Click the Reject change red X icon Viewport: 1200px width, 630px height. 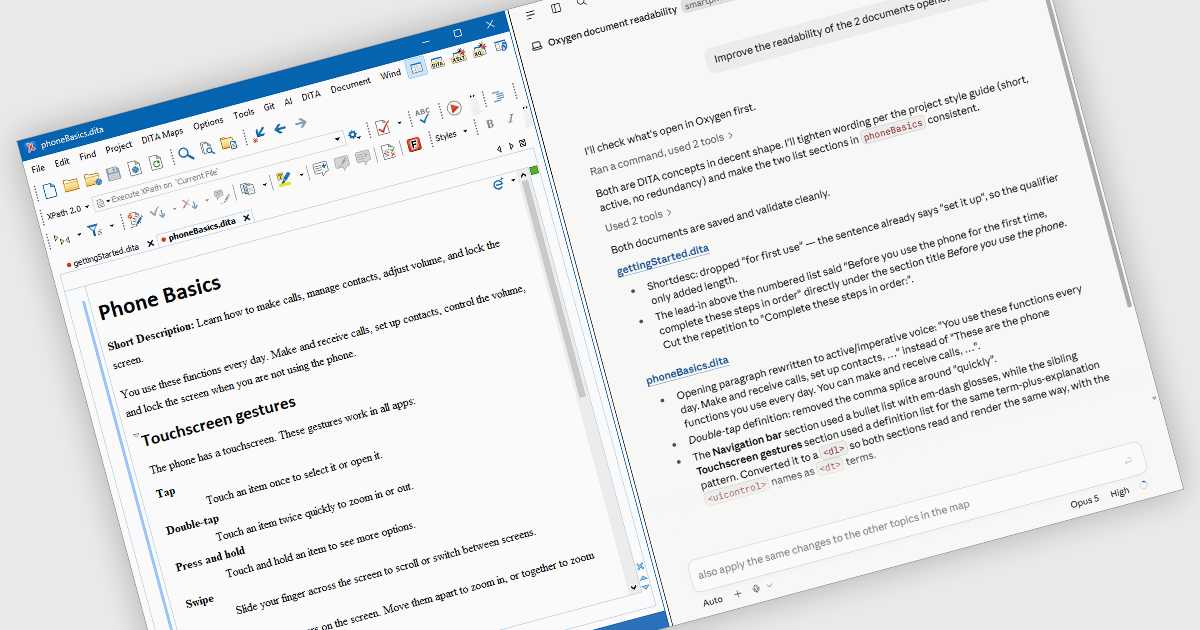click(x=188, y=204)
